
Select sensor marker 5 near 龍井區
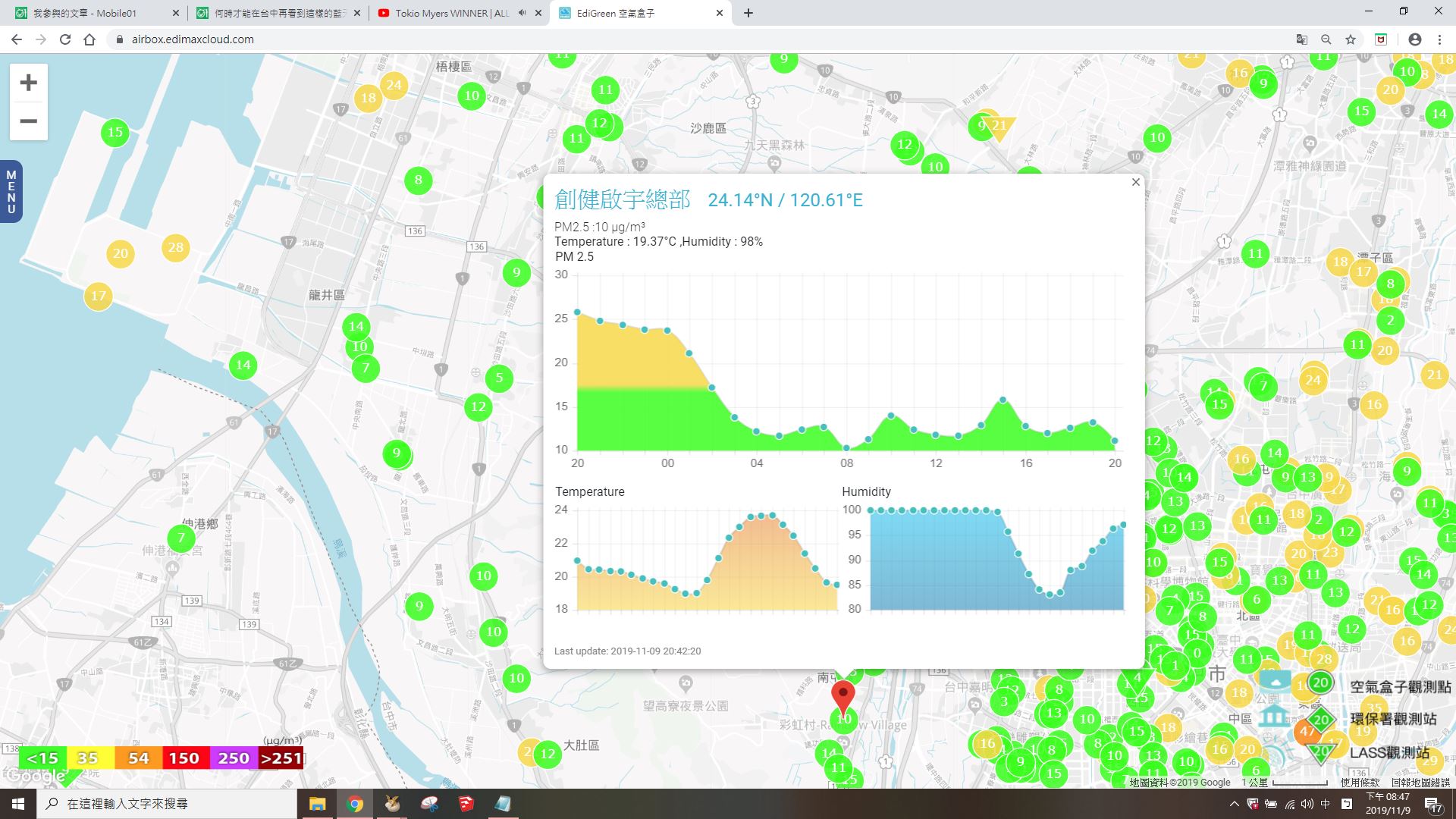pos(499,378)
